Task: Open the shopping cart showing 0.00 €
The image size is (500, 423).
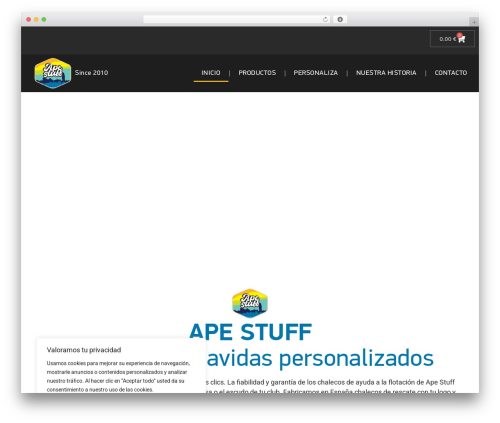Action: [x=452, y=39]
